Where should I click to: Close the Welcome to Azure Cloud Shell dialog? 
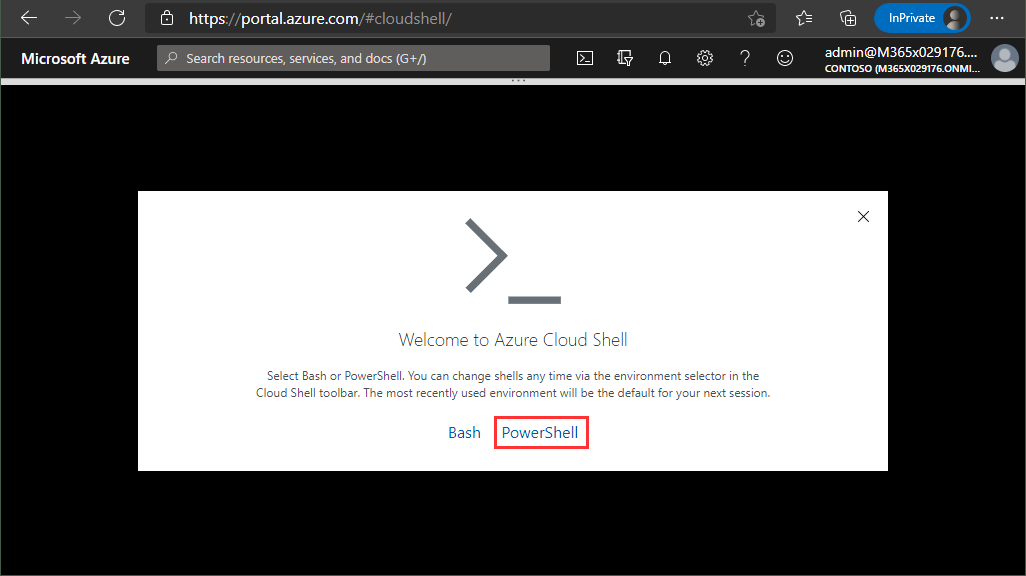coord(863,217)
